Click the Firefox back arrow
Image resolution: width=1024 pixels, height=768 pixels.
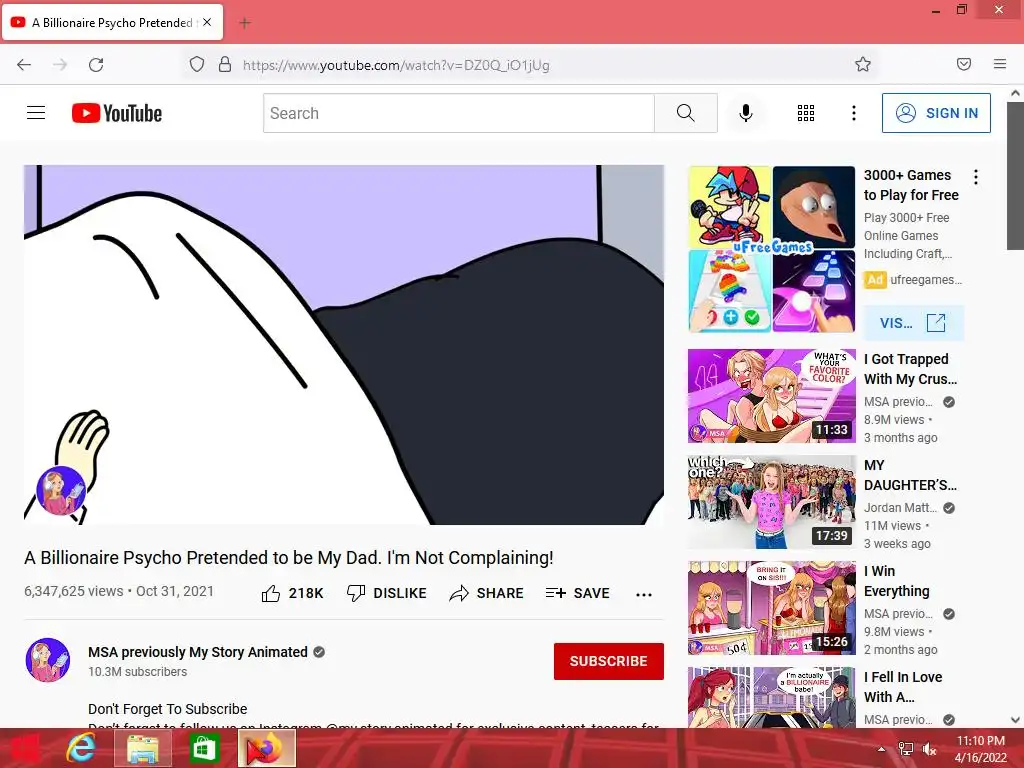click(24, 65)
